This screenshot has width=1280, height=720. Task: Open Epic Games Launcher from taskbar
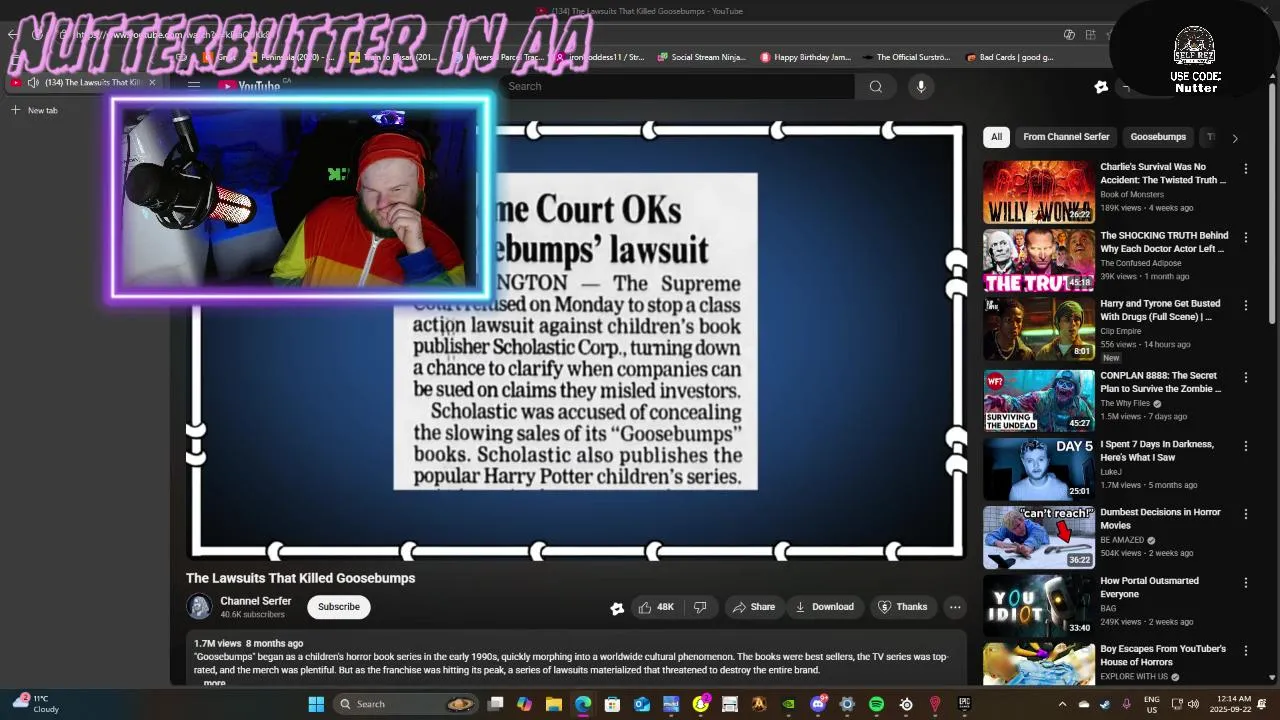[x=964, y=704]
